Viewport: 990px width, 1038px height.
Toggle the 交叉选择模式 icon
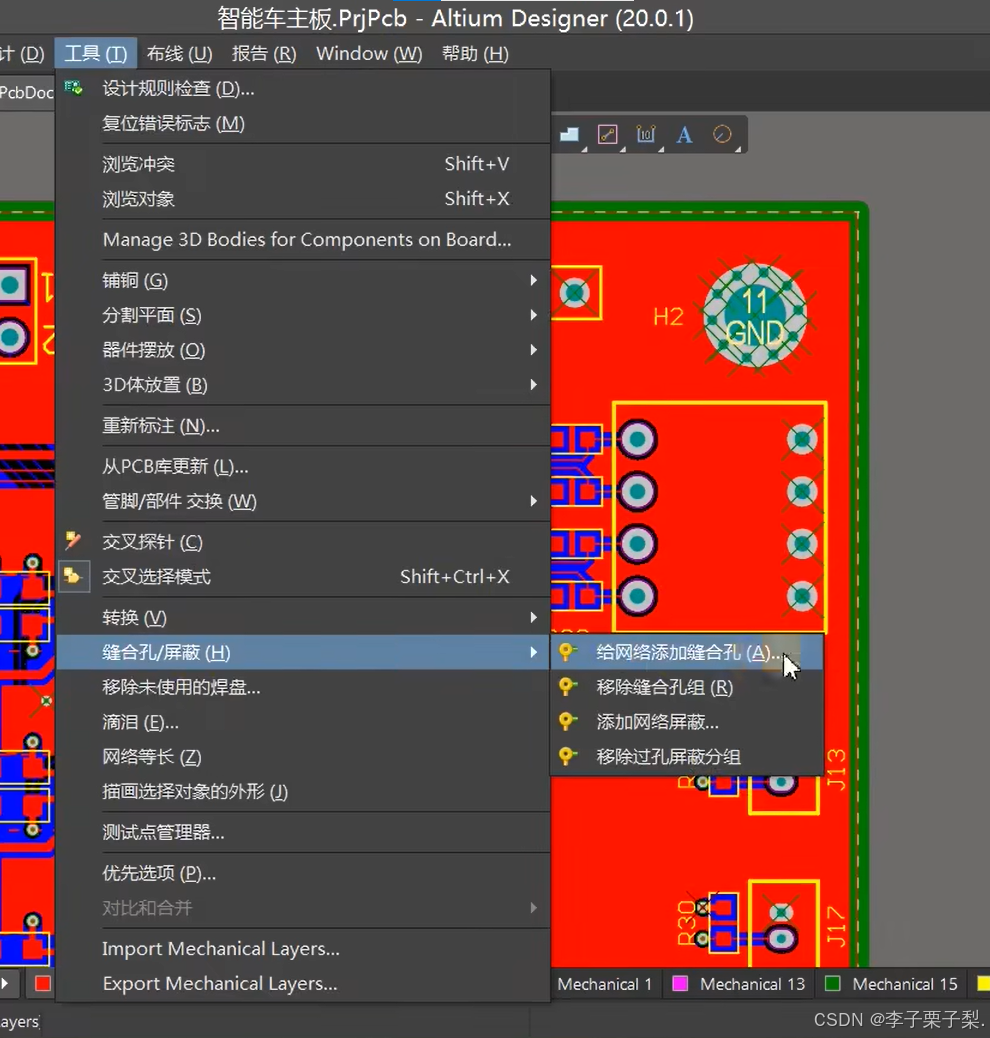click(x=74, y=577)
